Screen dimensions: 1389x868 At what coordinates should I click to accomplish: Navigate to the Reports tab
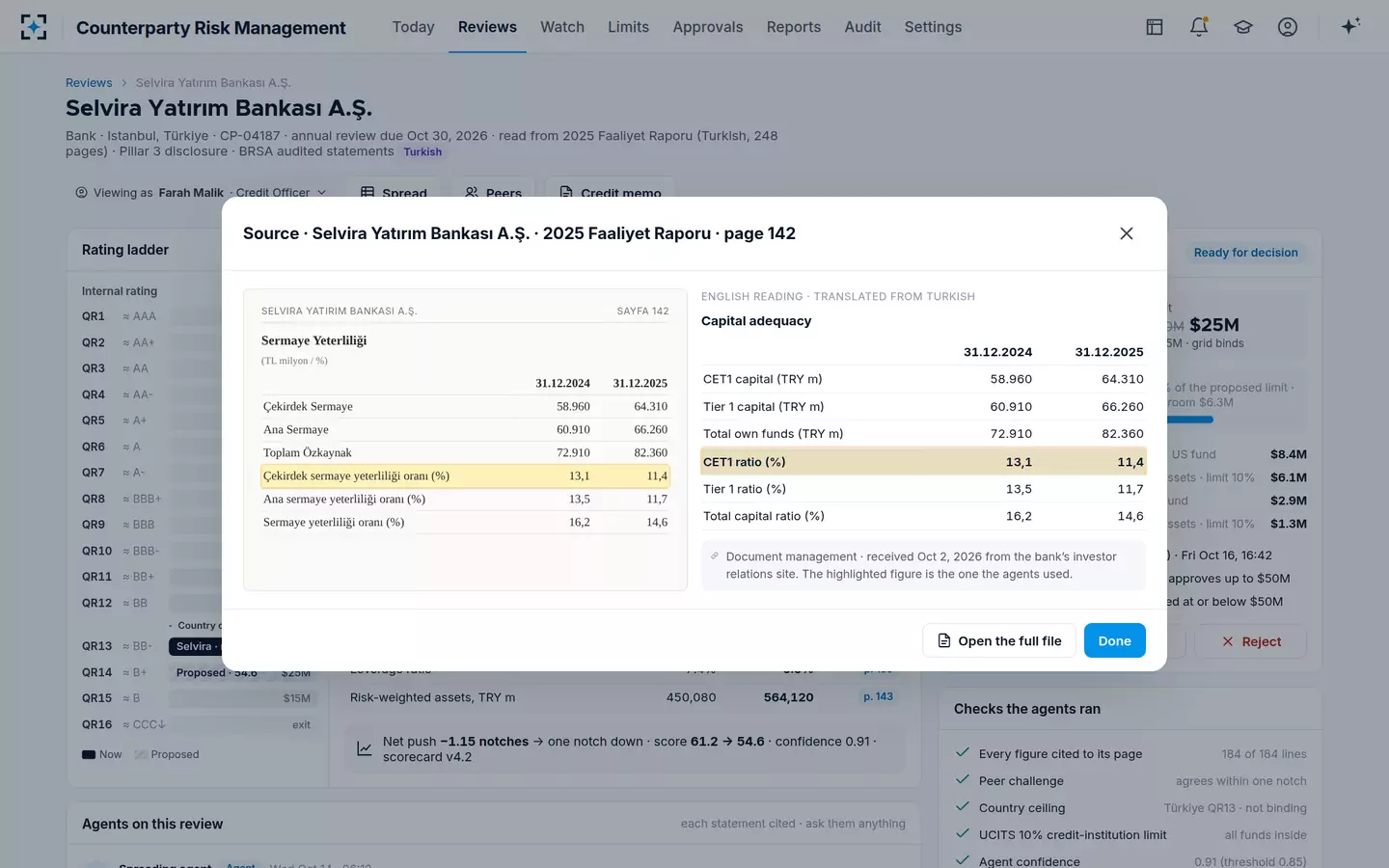[794, 27]
